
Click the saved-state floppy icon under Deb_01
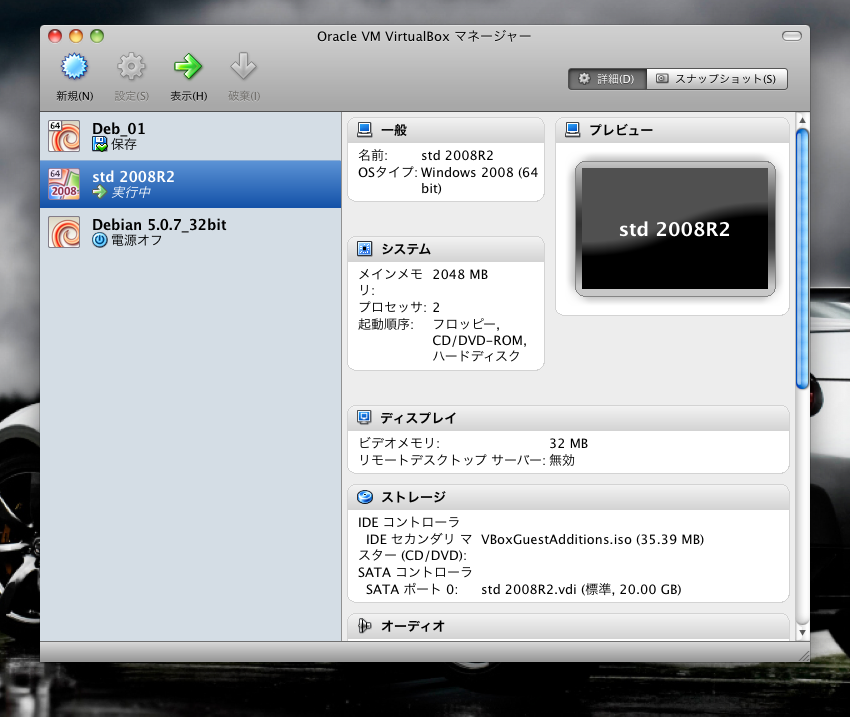(x=100, y=144)
